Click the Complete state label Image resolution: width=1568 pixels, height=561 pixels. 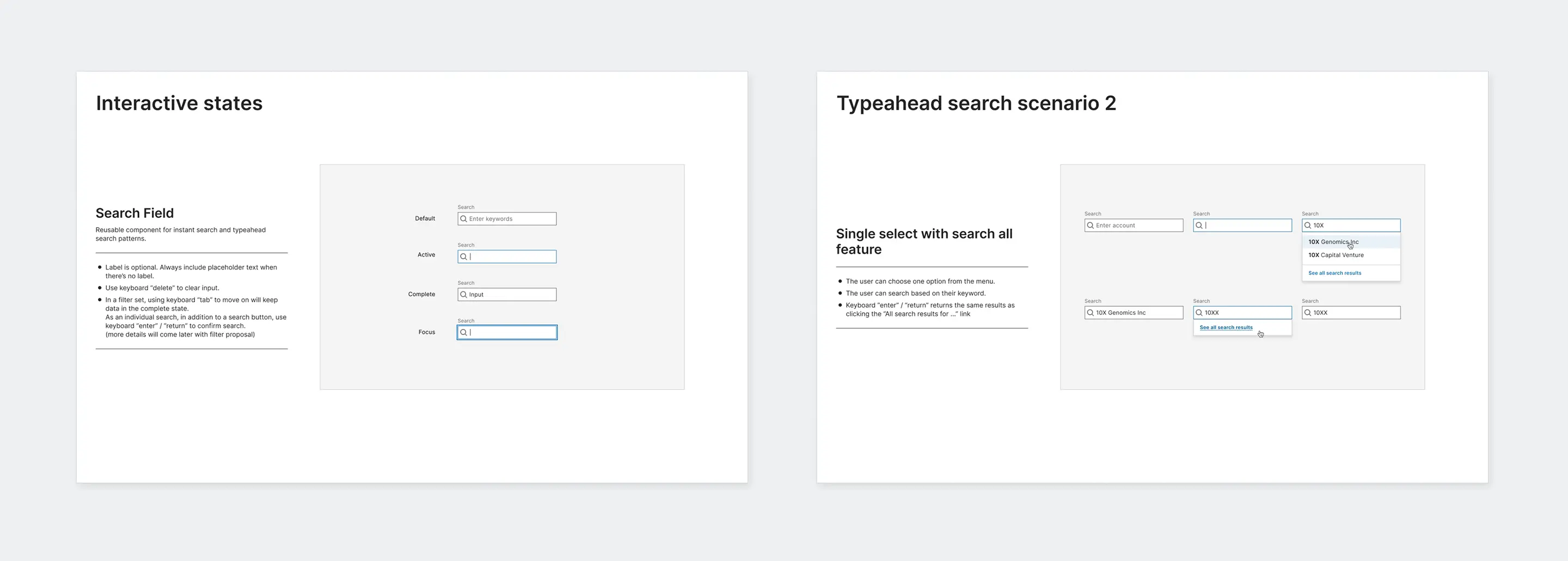pyautogui.click(x=421, y=294)
